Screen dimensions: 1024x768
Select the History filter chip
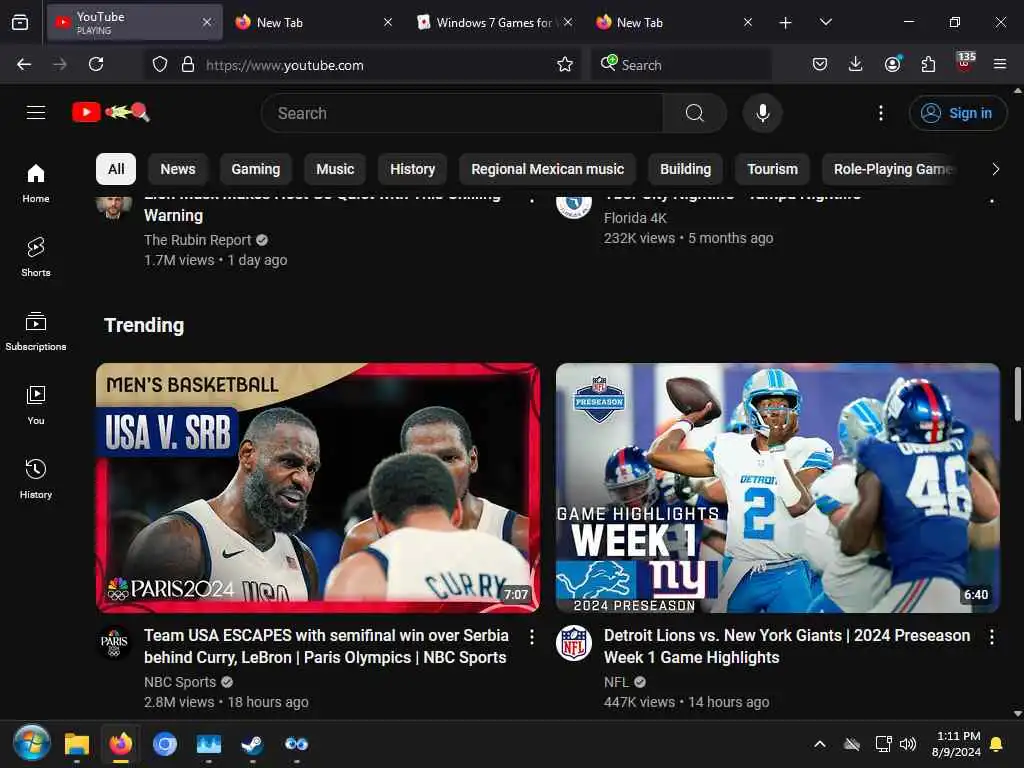point(412,169)
